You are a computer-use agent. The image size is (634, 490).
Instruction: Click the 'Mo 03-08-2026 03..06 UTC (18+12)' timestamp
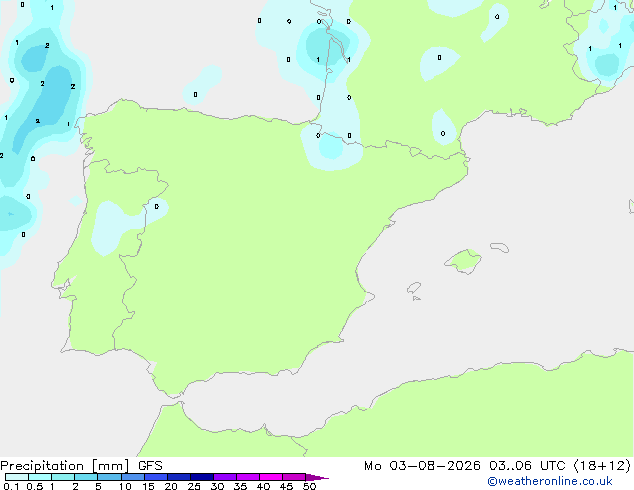pos(497,466)
